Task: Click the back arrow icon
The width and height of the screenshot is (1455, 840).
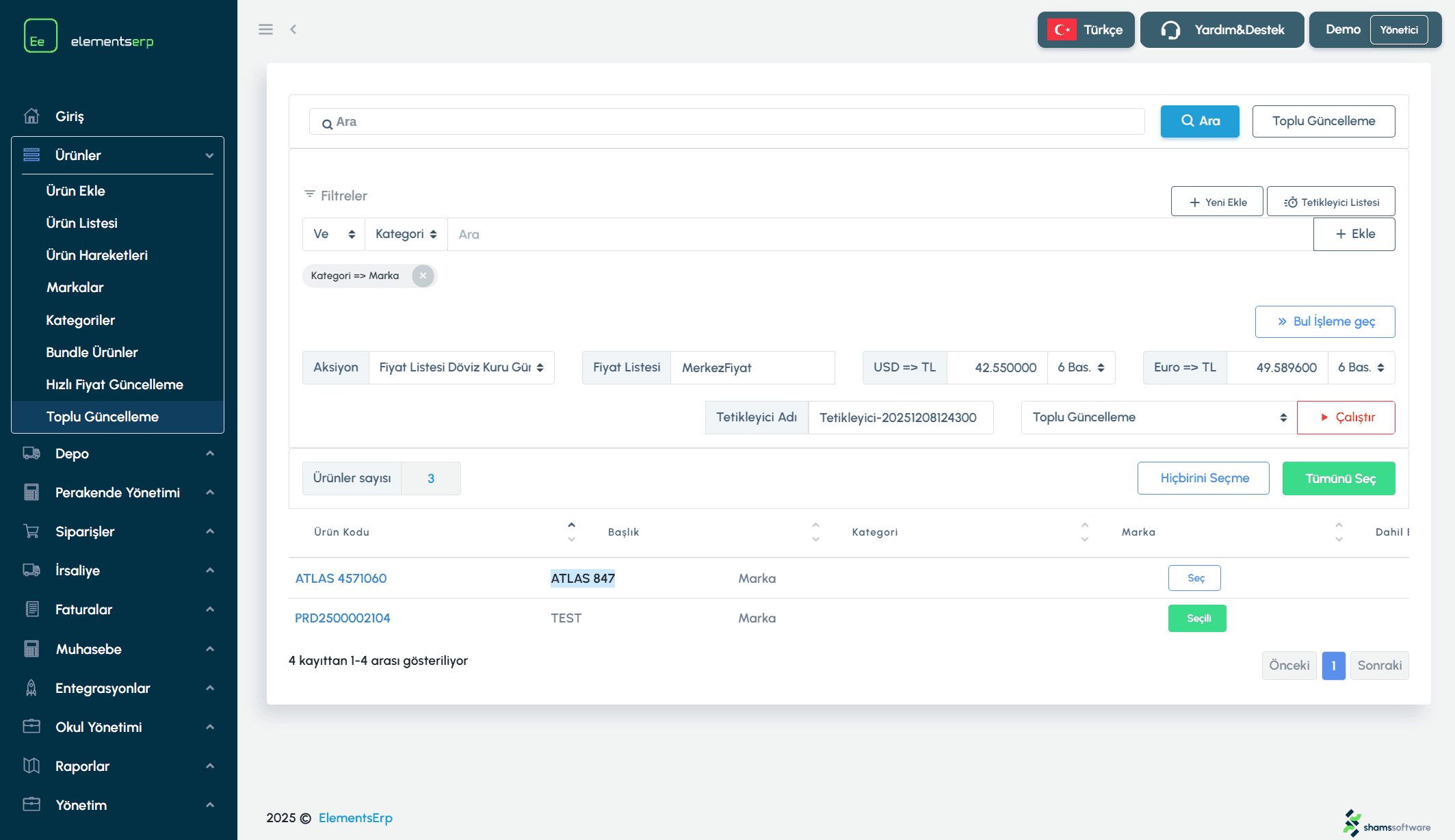Action: point(293,29)
